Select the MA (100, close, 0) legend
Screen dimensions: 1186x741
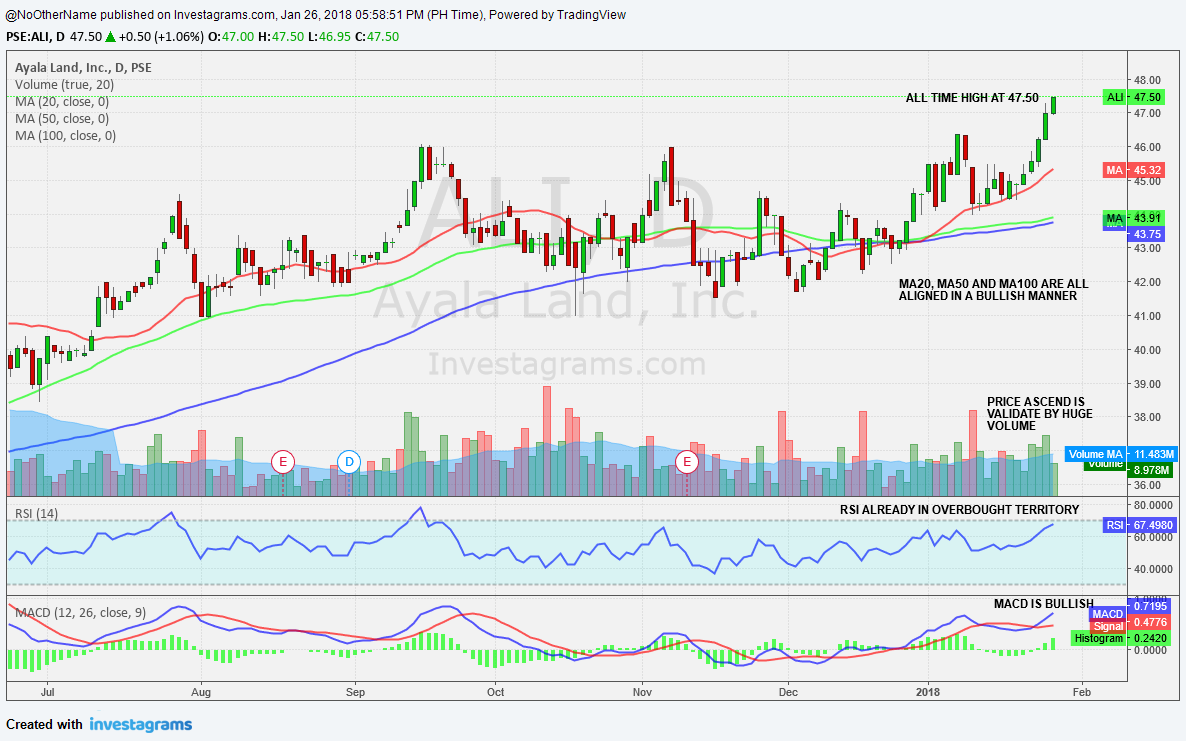click(66, 135)
